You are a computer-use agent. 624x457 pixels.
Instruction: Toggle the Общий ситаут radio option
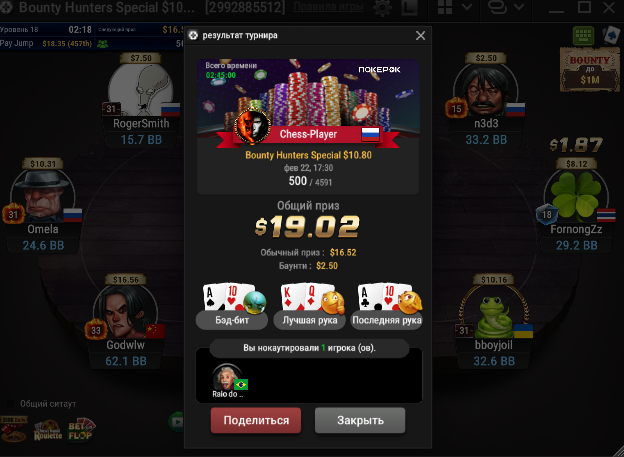(x=11, y=404)
